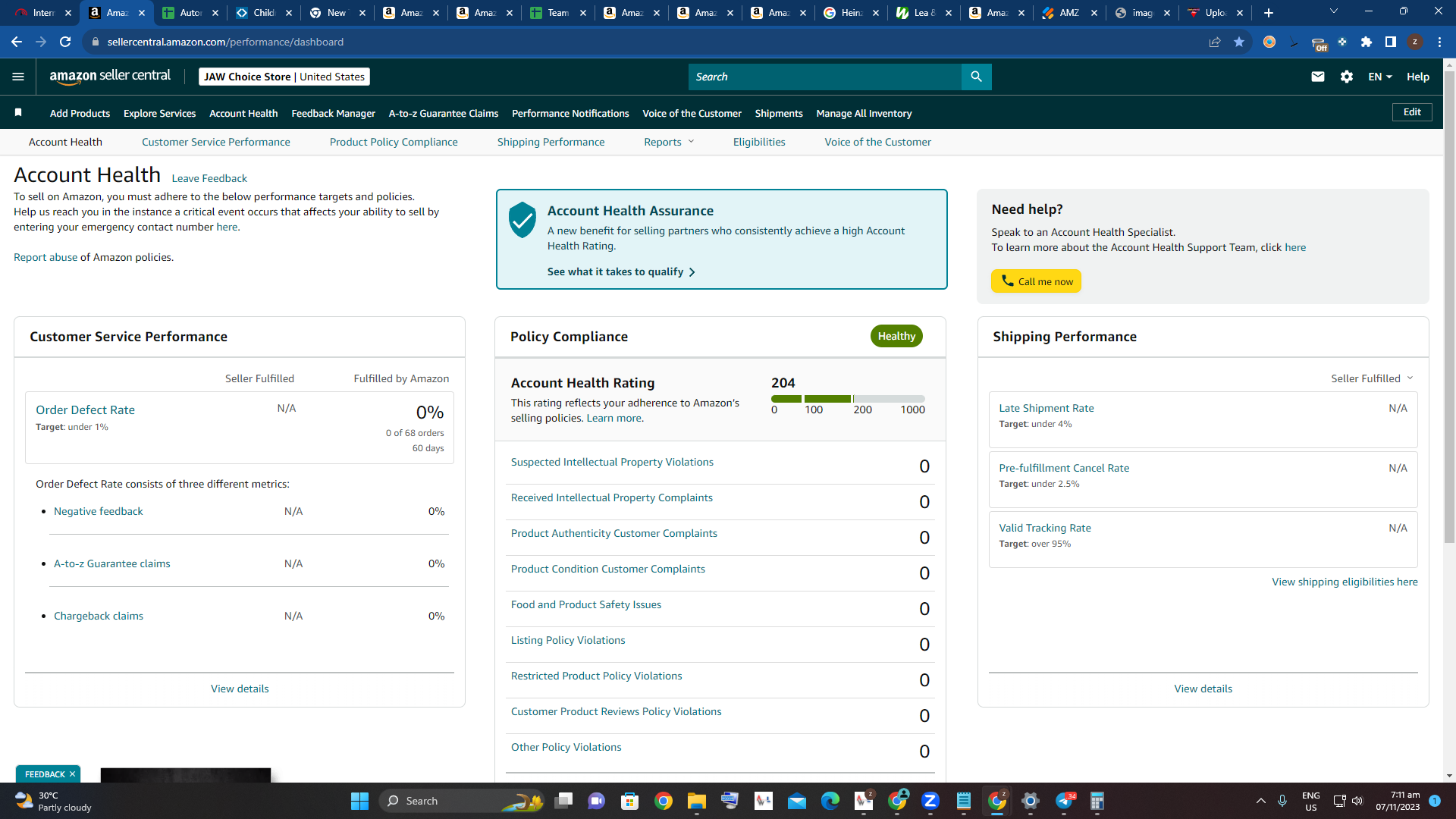The height and width of the screenshot is (819, 1456).
Task: Bookmark this page with the star icon
Action: pos(1239,42)
